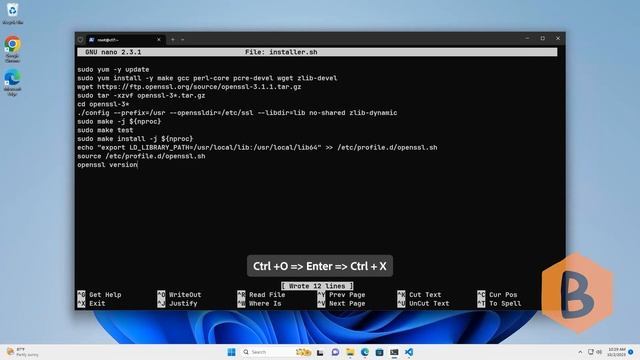
Task: Click the './config --prefix=/usr' line
Action: (237, 113)
